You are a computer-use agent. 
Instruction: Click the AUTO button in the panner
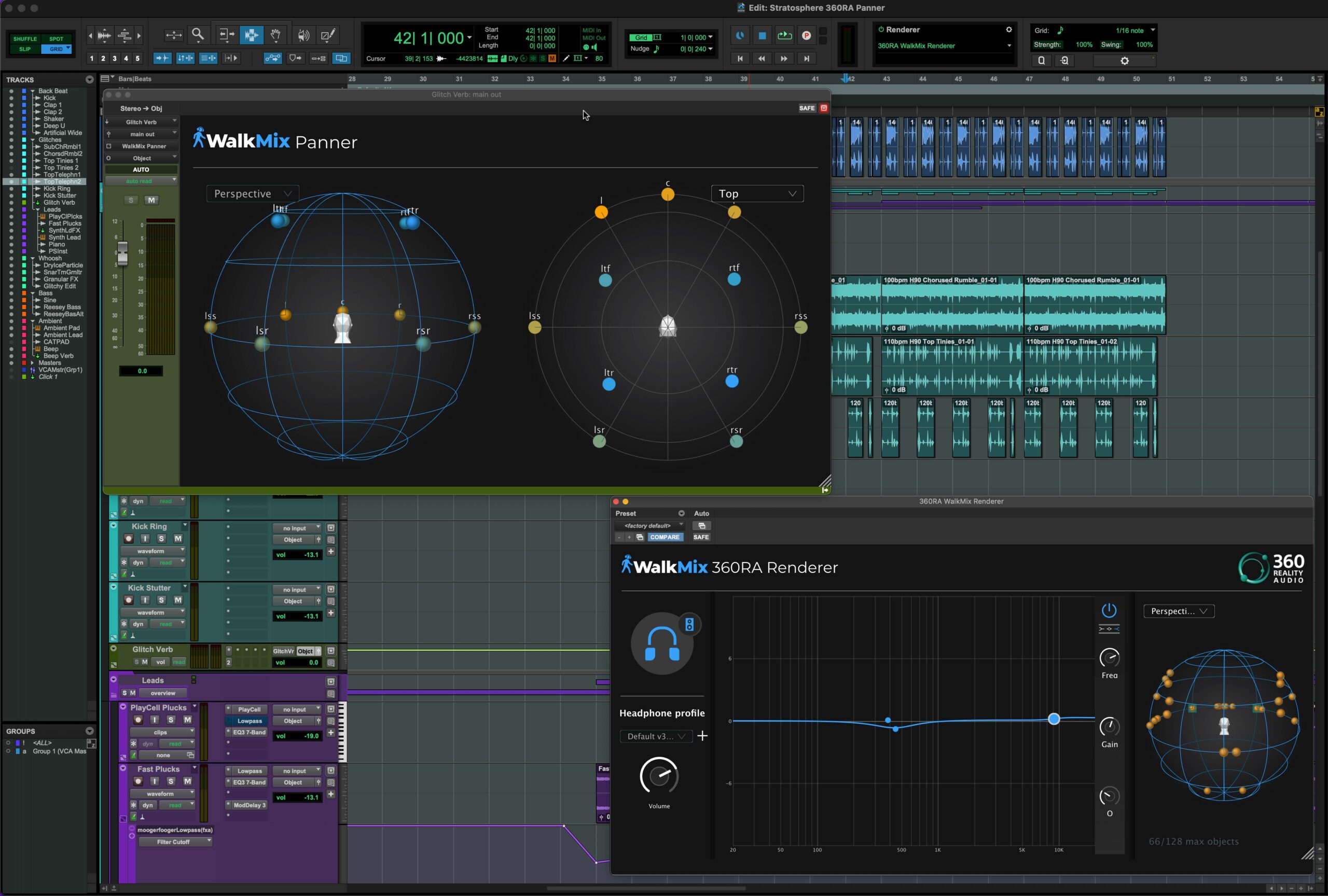141,169
